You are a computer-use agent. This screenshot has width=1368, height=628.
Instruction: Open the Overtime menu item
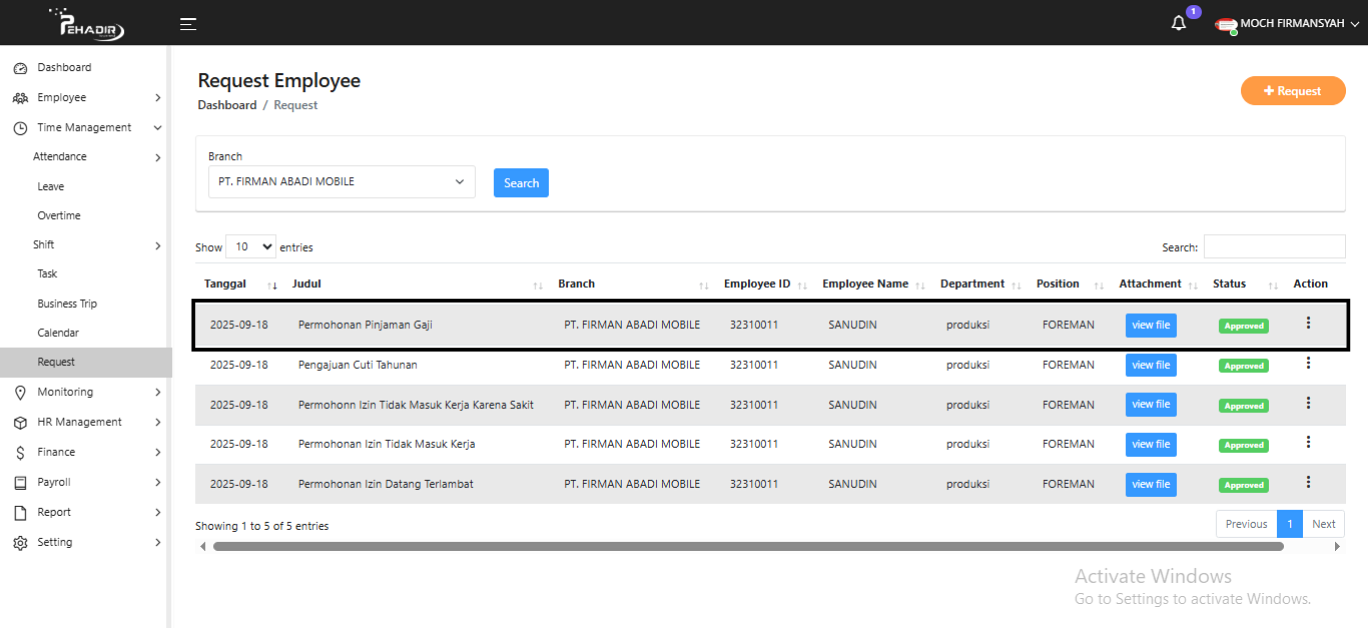coord(59,216)
